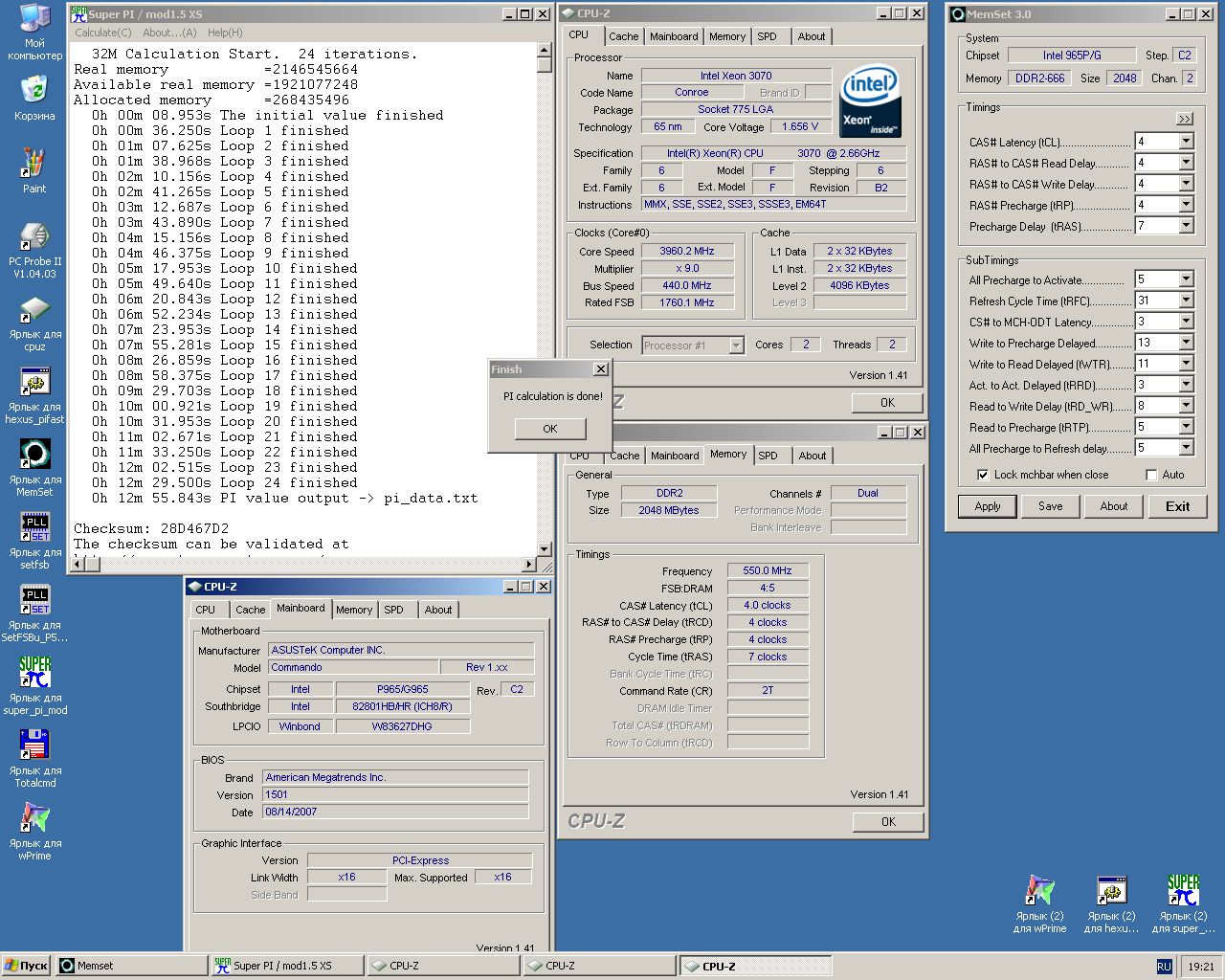Viewport: 1225px width, 980px height.
Task: Switch to Mainboard tab in top CPU-Z
Action: tap(674, 36)
